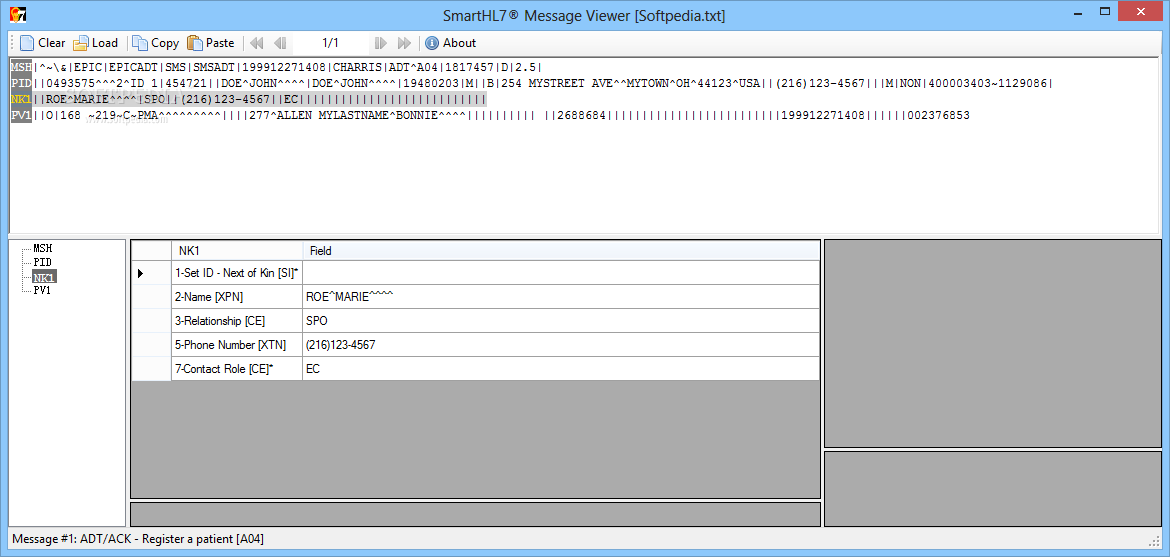Image resolution: width=1170 pixels, height=557 pixels.
Task: Click 002376853 at end of PV1 line
Action: click(x=938, y=116)
